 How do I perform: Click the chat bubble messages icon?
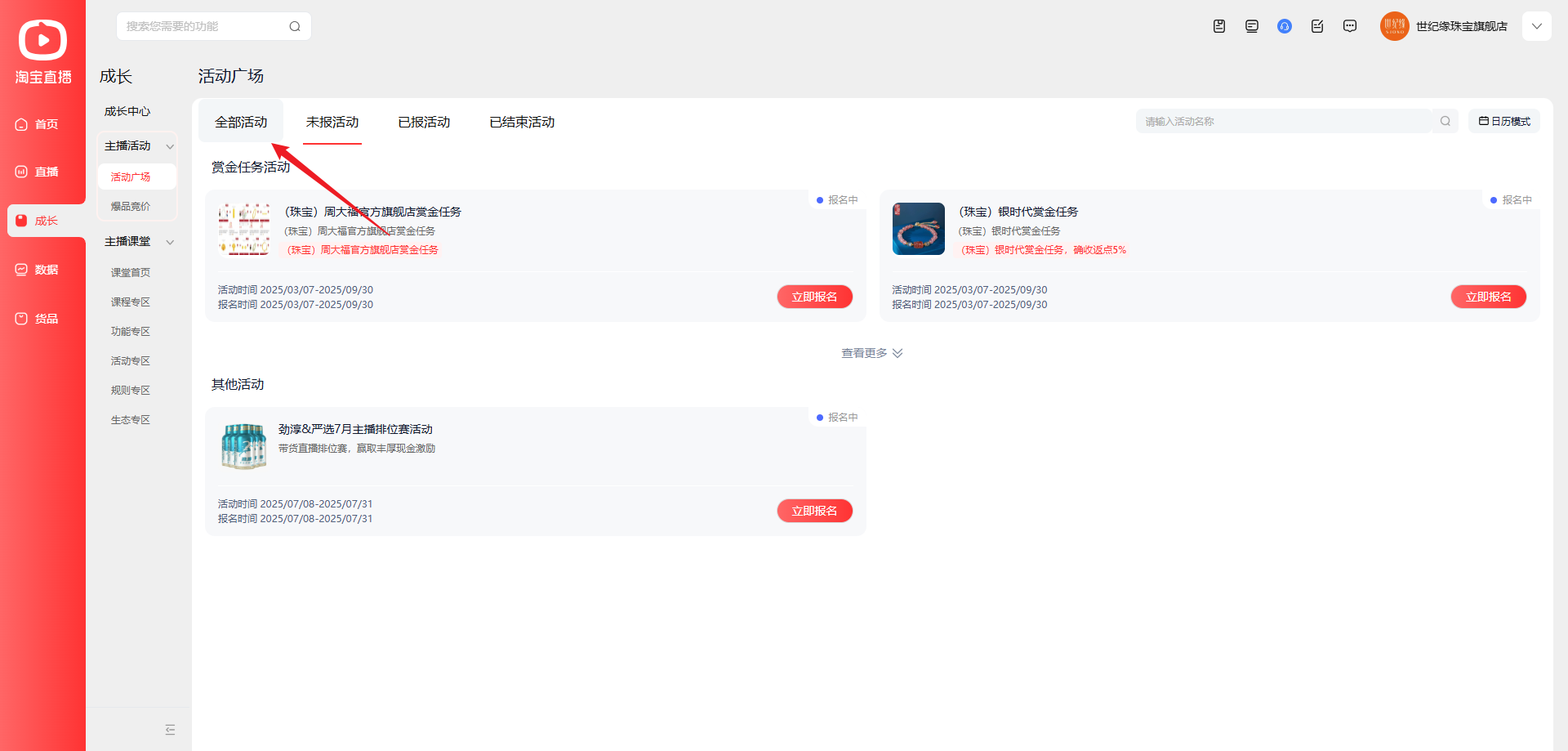pyautogui.click(x=1349, y=26)
